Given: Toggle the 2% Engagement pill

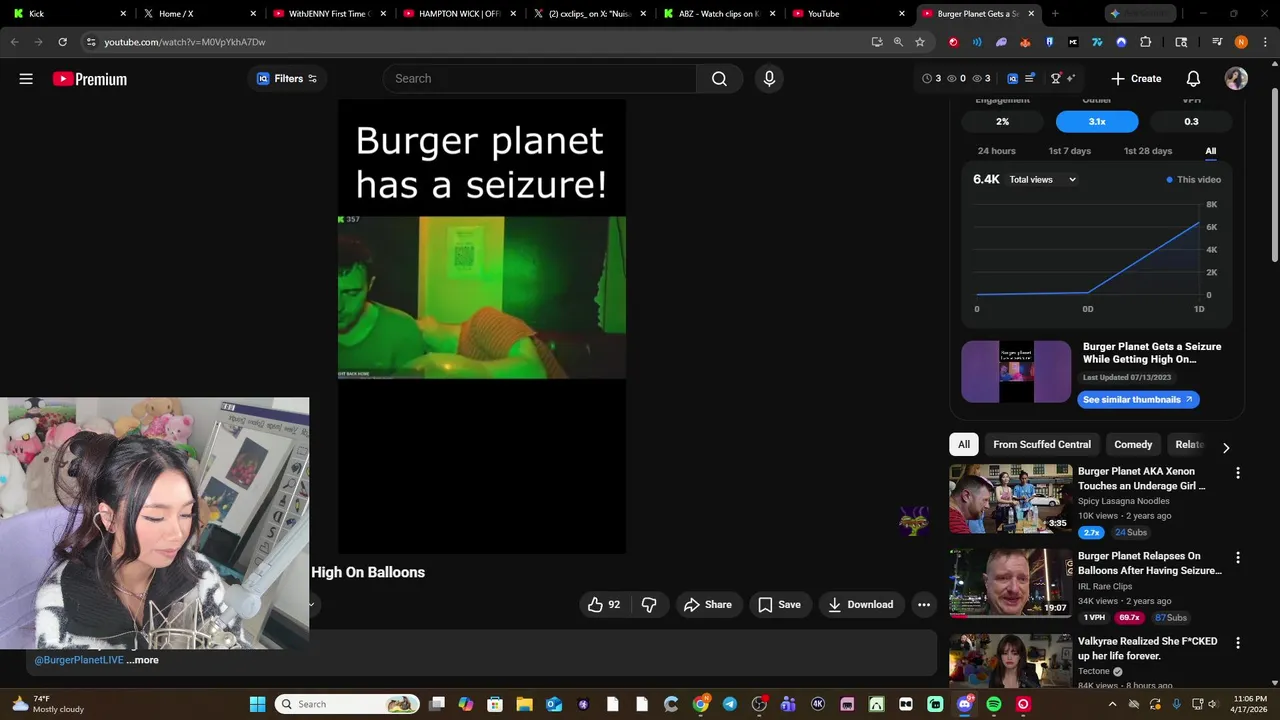Looking at the screenshot, I should [1002, 122].
